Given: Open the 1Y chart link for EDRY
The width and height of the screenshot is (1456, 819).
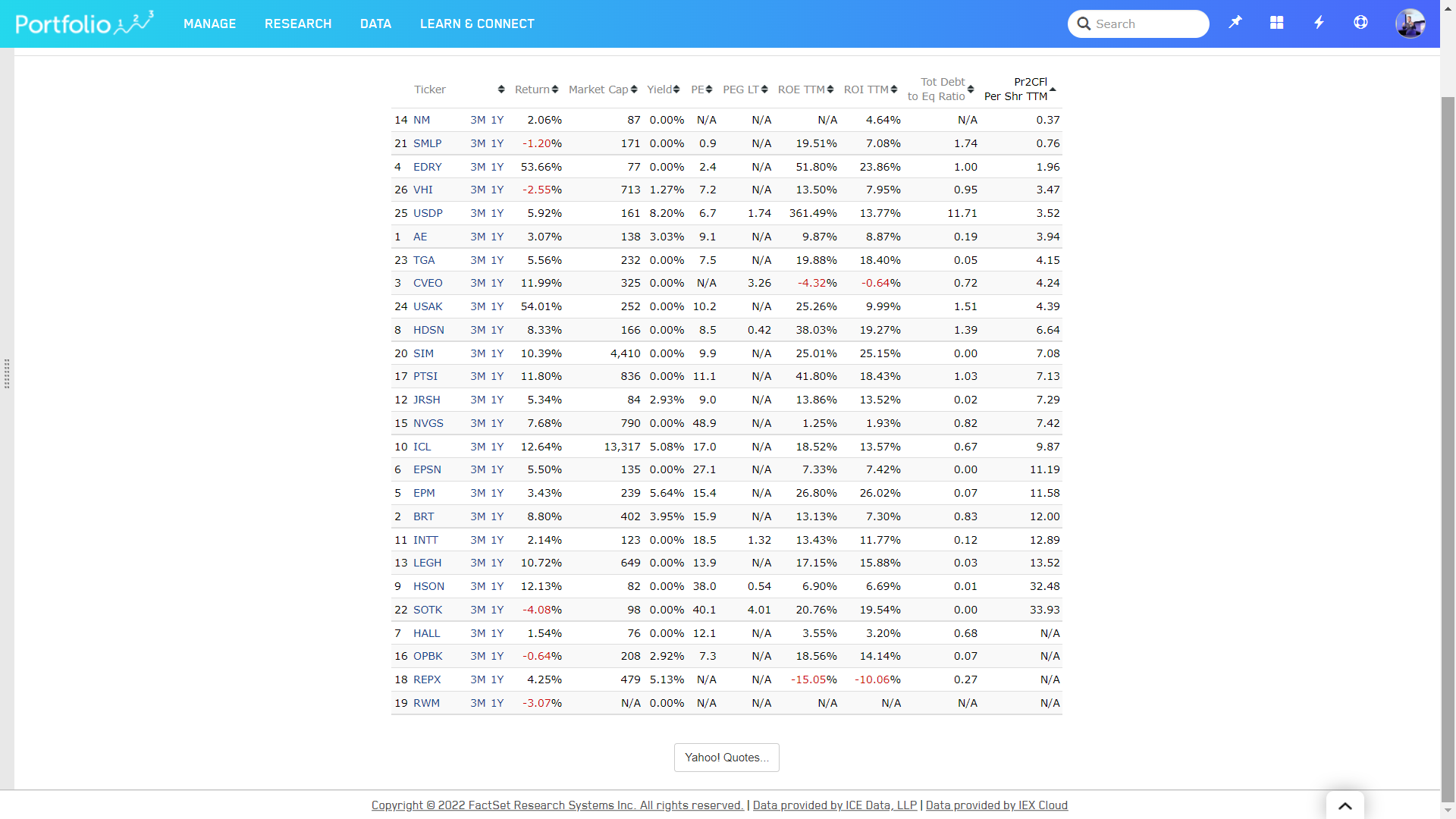Looking at the screenshot, I should pyautogui.click(x=497, y=167).
